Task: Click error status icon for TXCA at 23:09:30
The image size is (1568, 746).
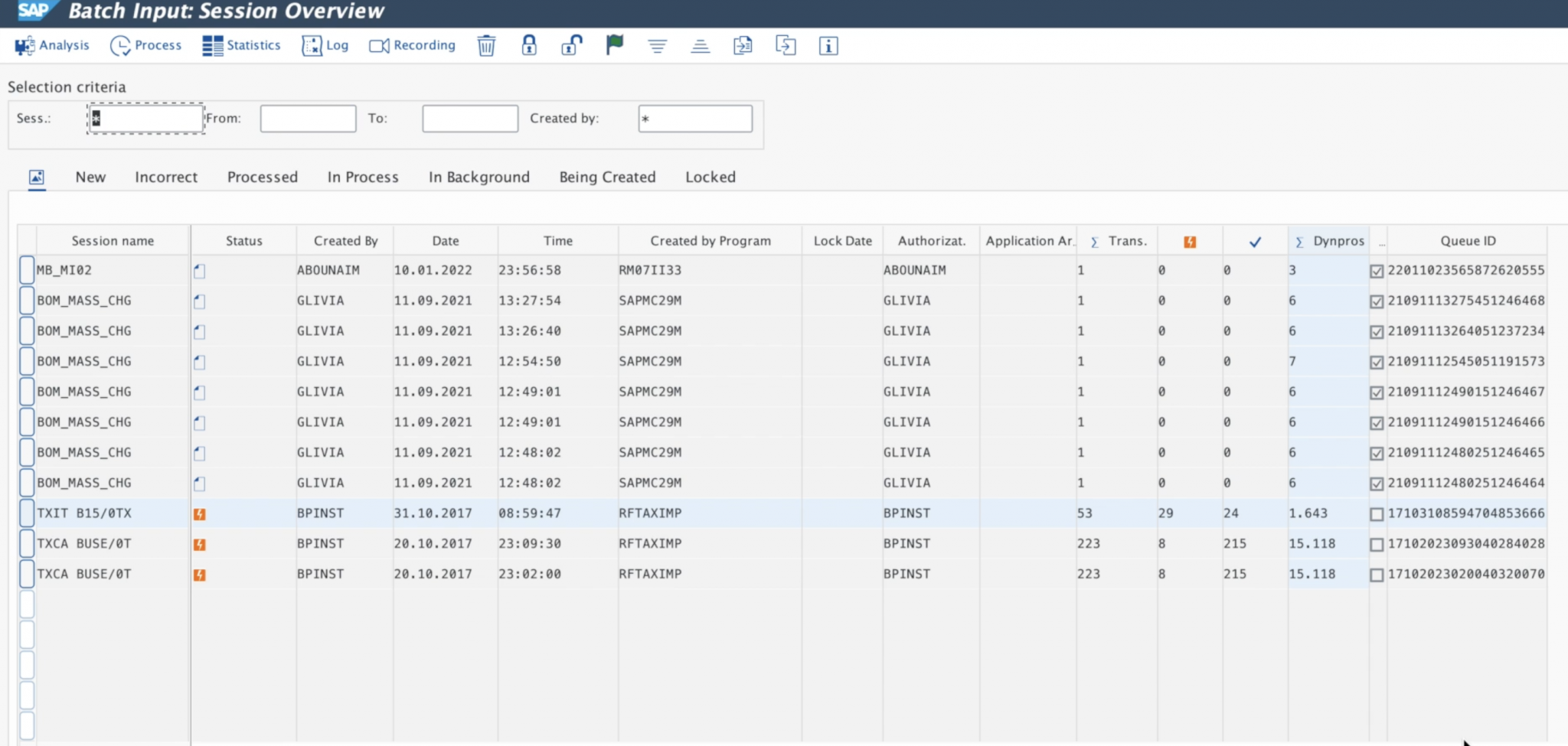Action: click(x=199, y=545)
